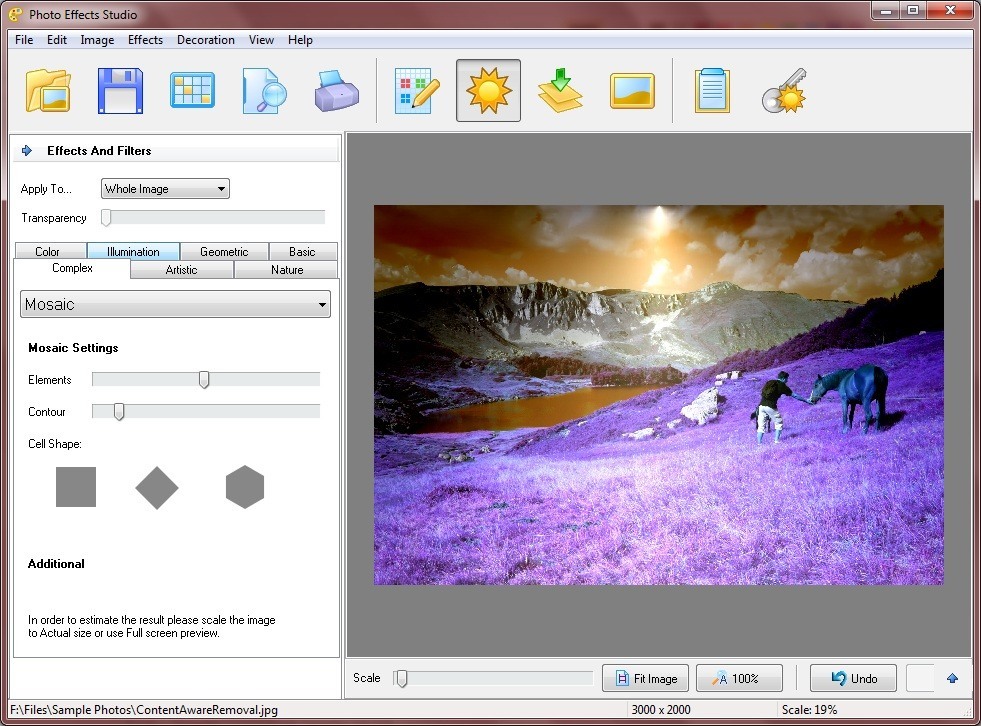Open the effects editor with pencil icon

pos(415,89)
